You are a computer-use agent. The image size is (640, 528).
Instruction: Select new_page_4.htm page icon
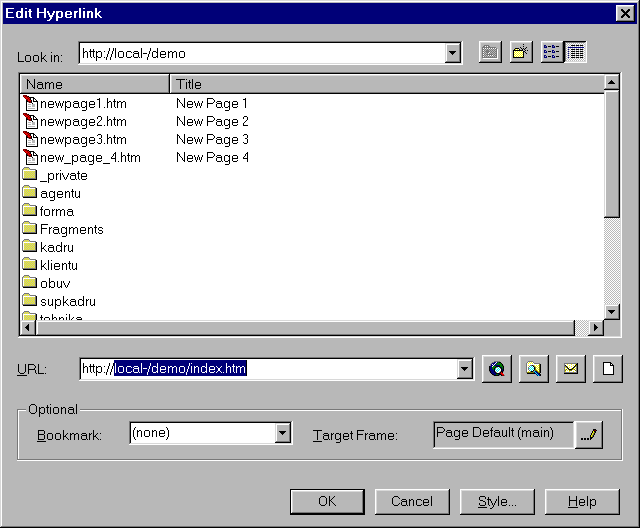(x=30, y=157)
